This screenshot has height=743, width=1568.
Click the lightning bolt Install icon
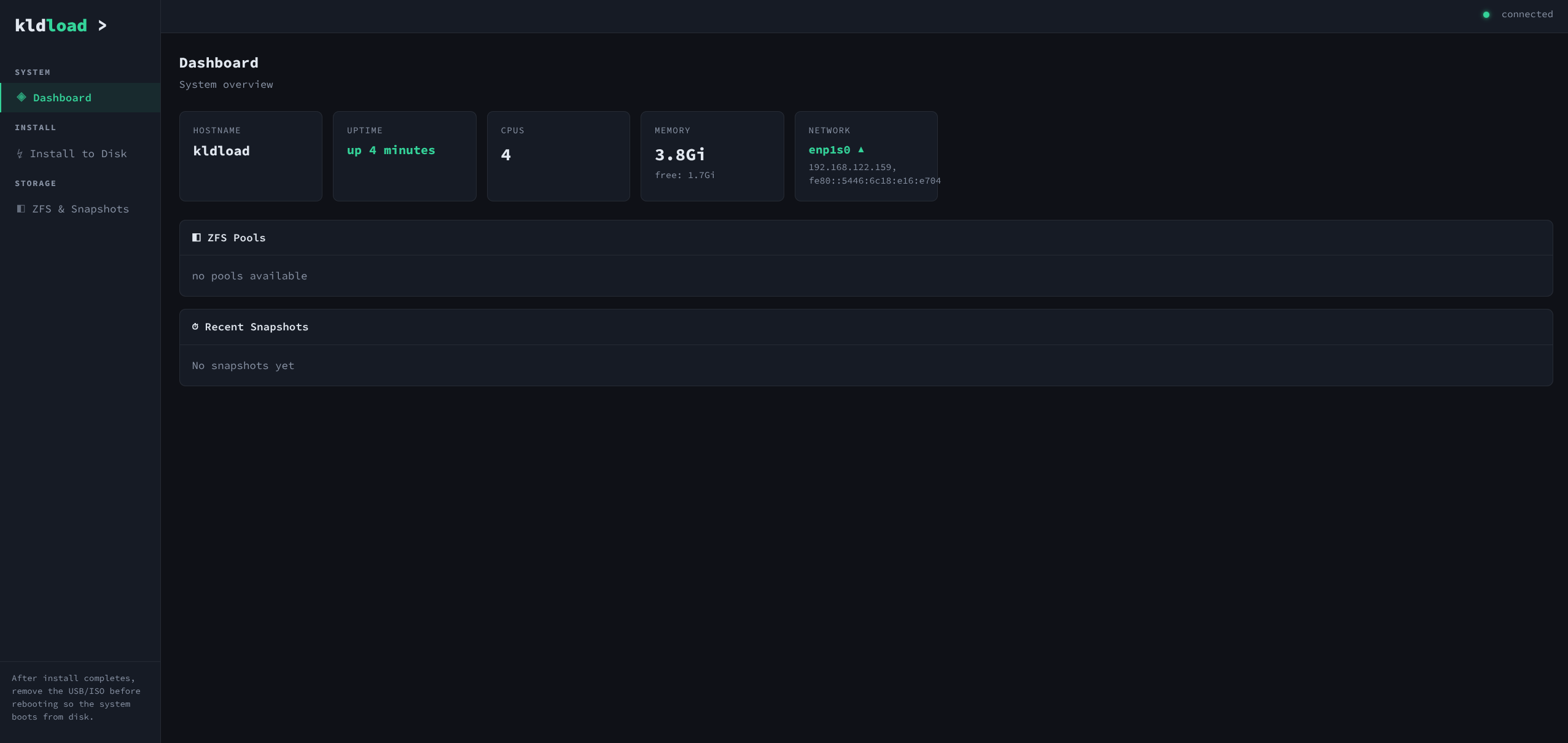tap(20, 154)
